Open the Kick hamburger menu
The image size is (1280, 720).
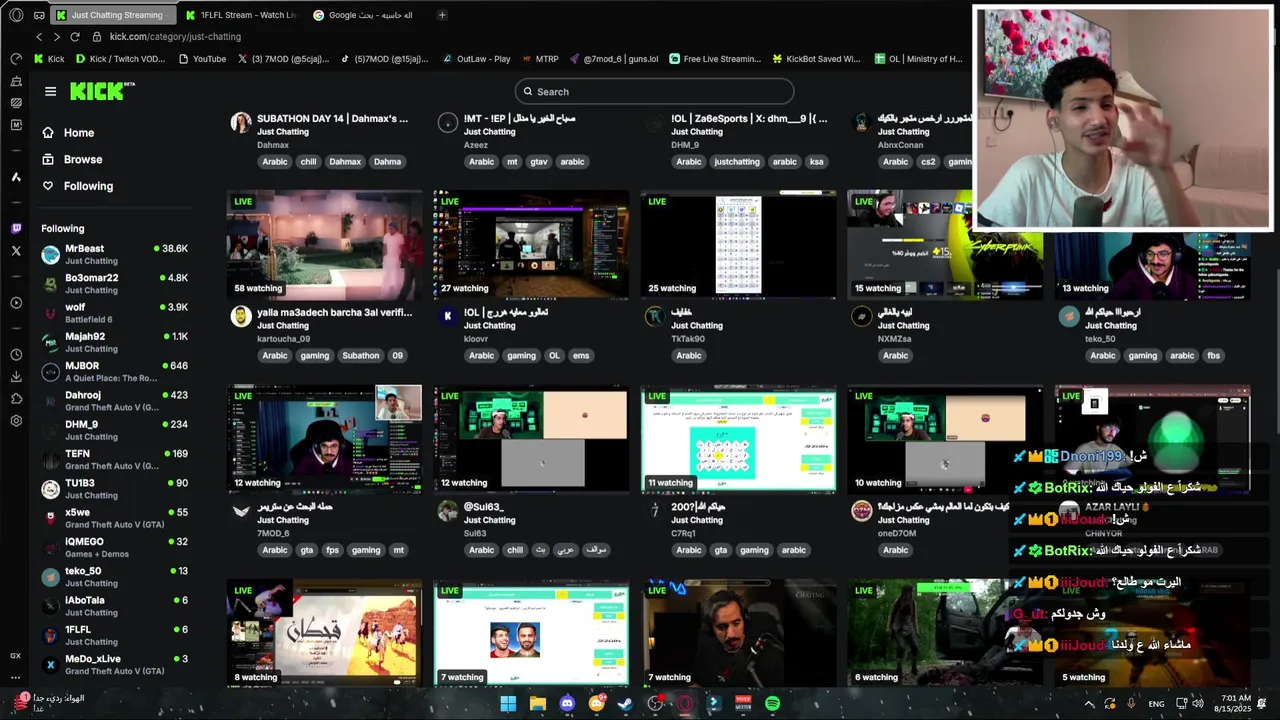pos(50,91)
